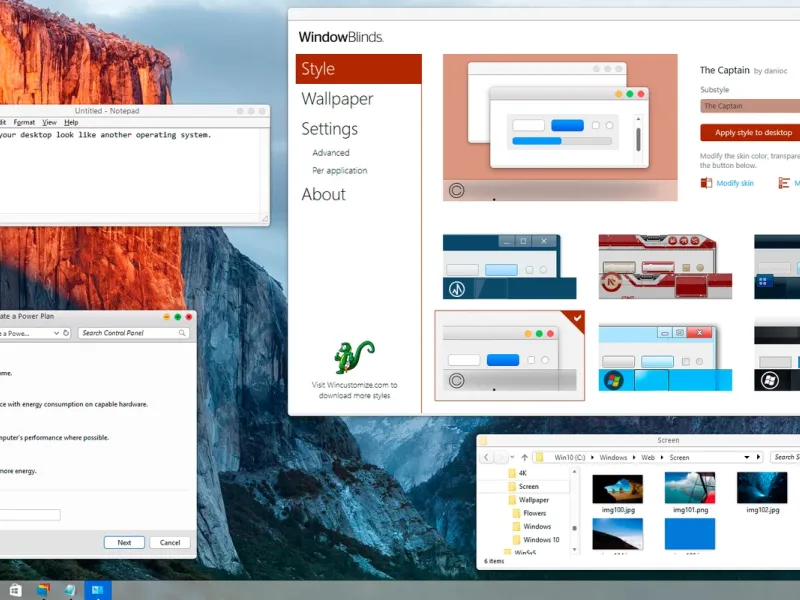Open the Per application subsection
Viewport: 800px width, 600px height.
click(x=340, y=170)
